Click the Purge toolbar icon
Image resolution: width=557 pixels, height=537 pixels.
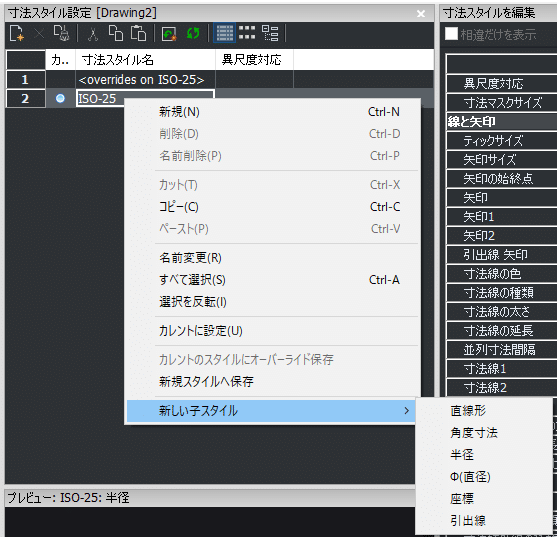[x=61, y=33]
